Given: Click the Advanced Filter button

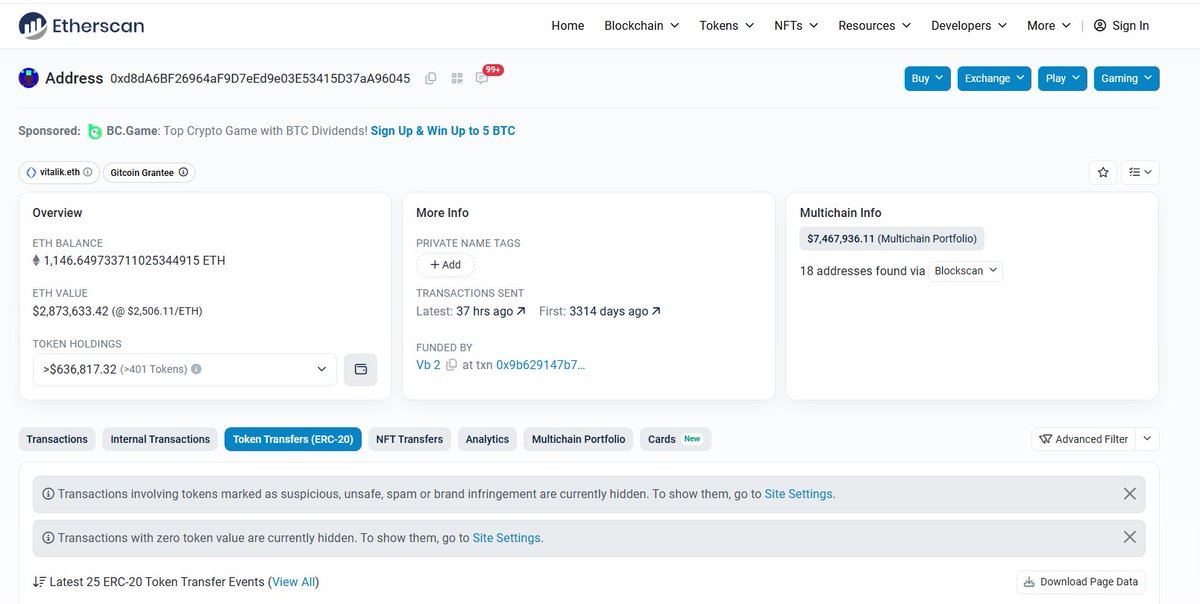Looking at the screenshot, I should click(1084, 439).
